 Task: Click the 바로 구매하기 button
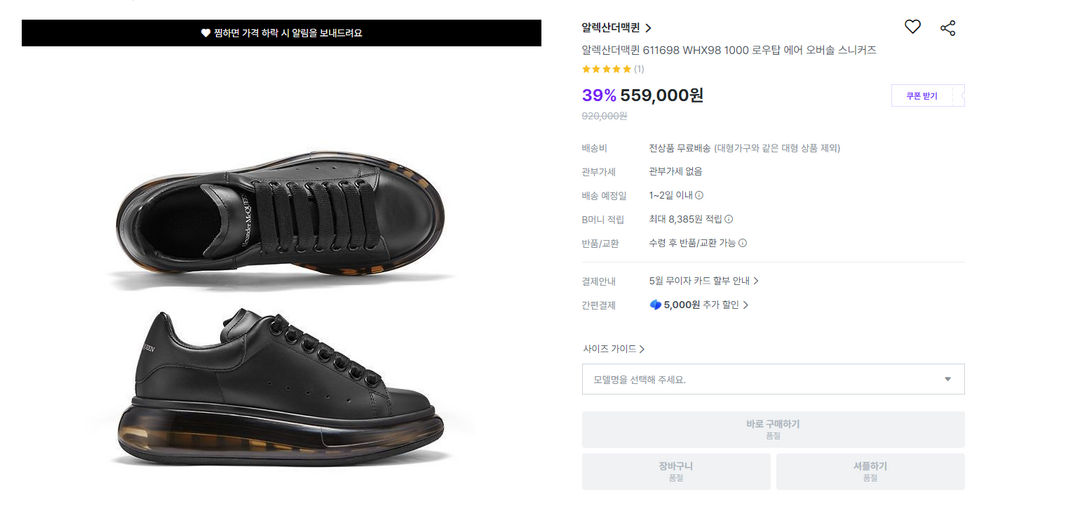tap(773, 429)
